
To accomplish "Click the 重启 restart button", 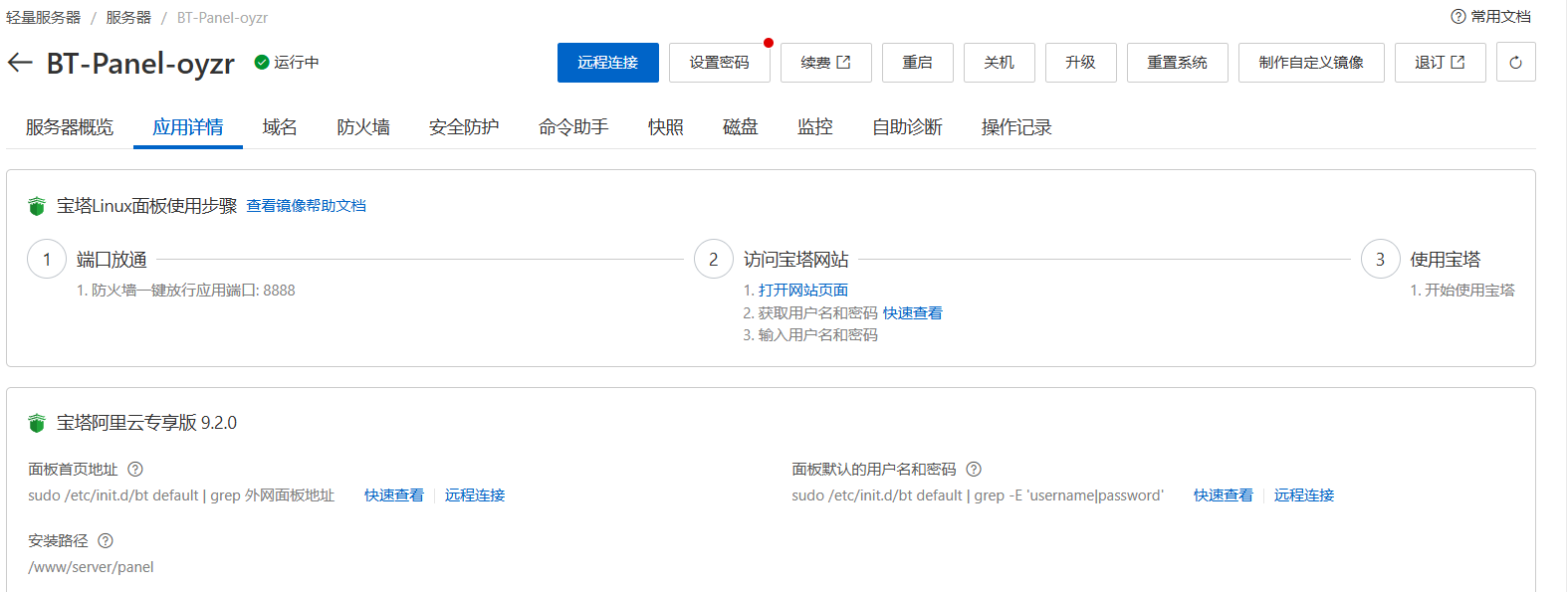I will [x=918, y=63].
